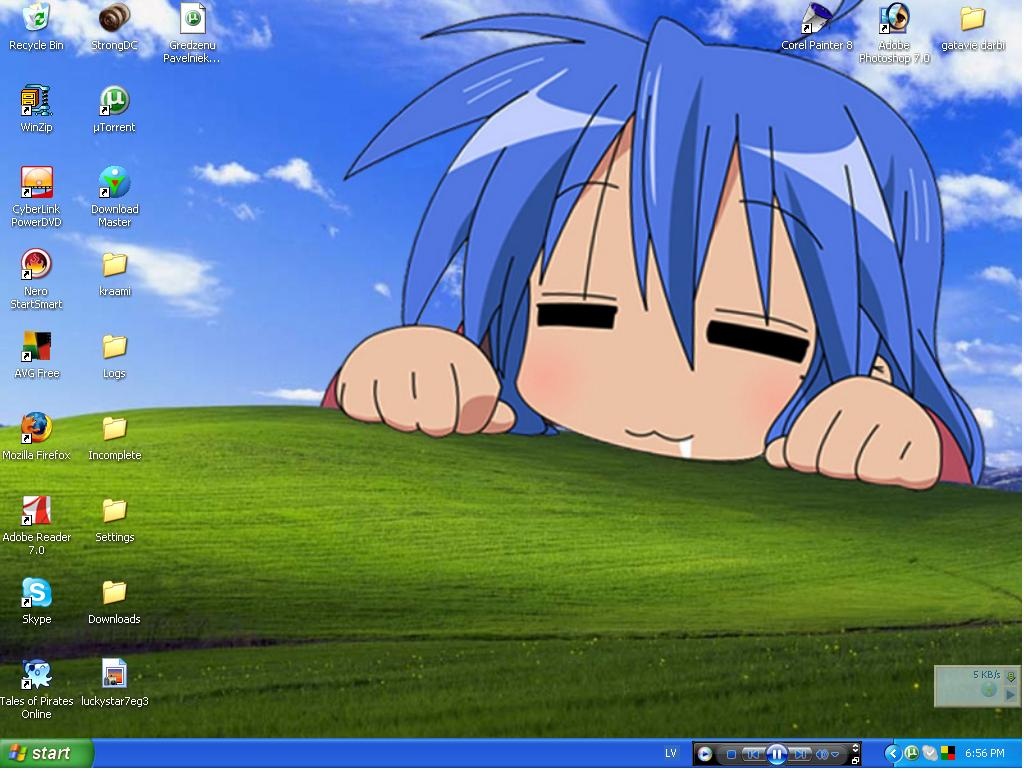Click the green download arrow in floating widget
The image size is (1024, 771).
pyautogui.click(x=1011, y=676)
